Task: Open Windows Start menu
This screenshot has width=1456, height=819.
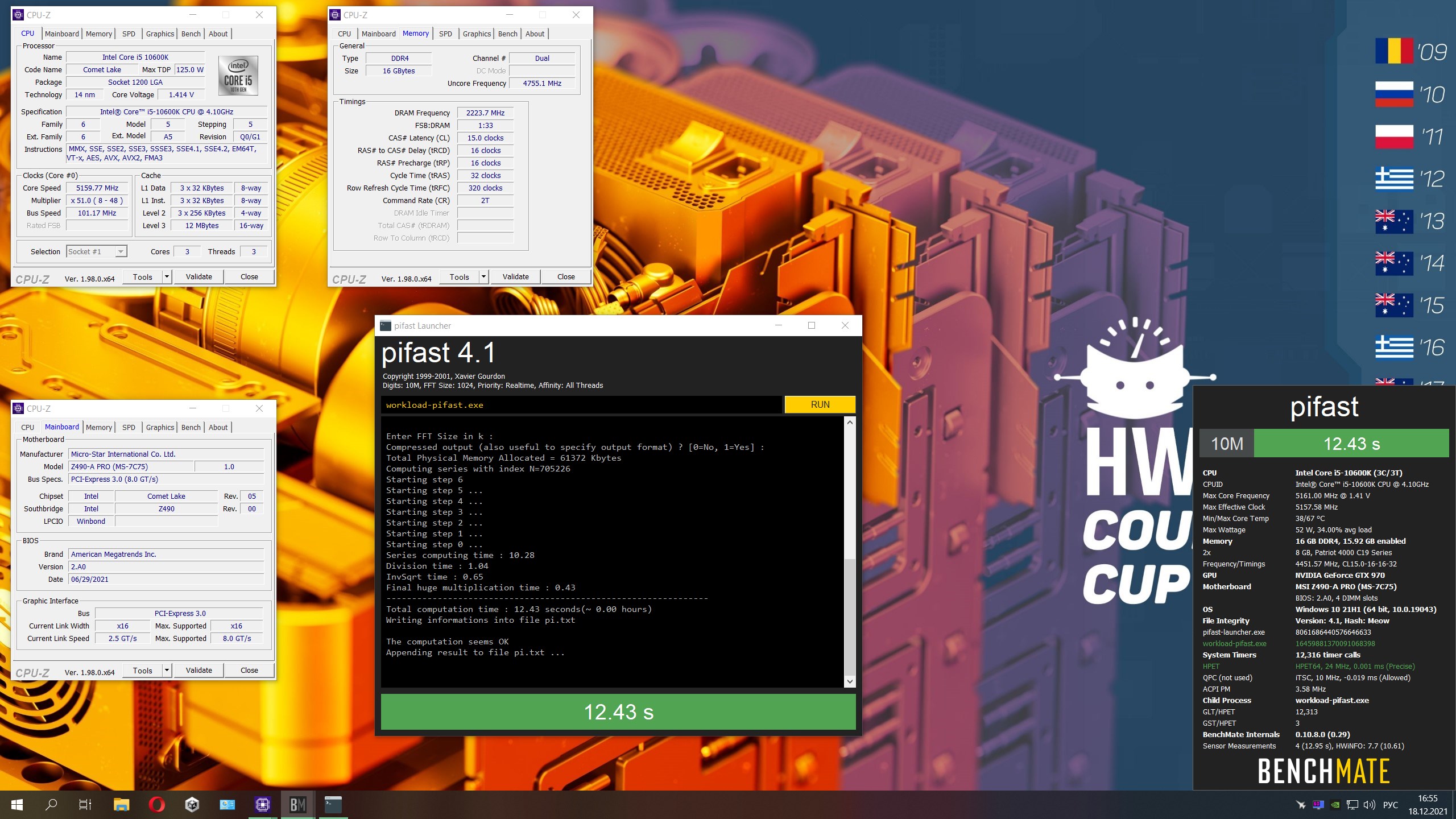Action: (x=17, y=805)
